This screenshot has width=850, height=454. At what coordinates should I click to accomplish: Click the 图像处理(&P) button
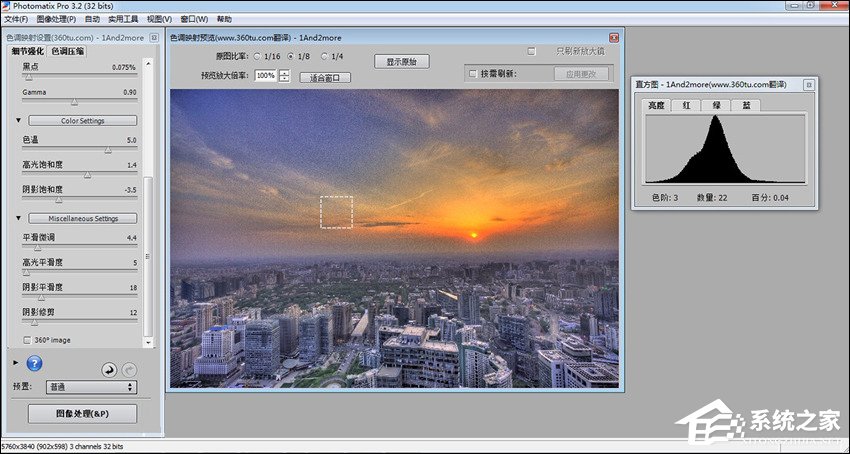point(82,413)
